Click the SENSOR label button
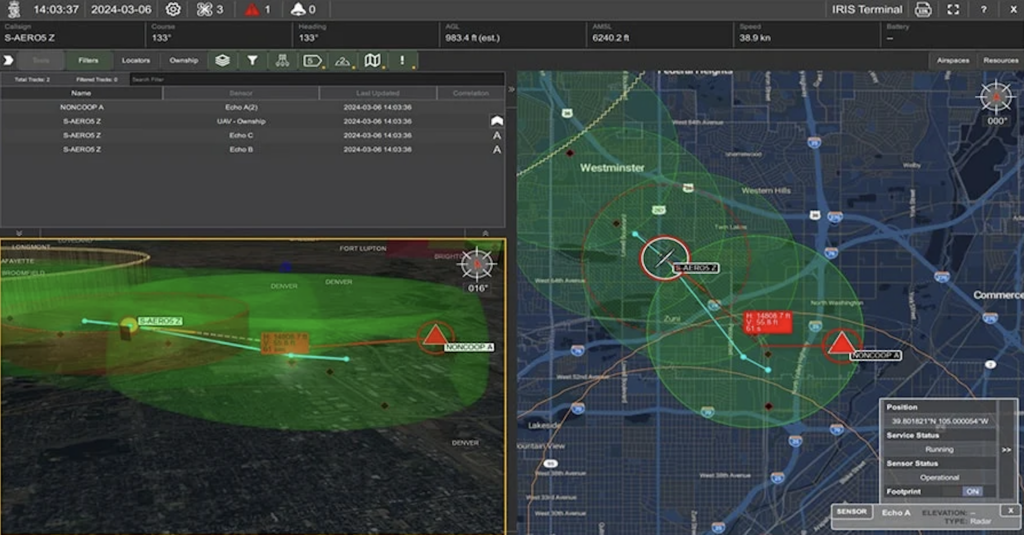Screen dimensions: 1024x535 click(x=852, y=511)
